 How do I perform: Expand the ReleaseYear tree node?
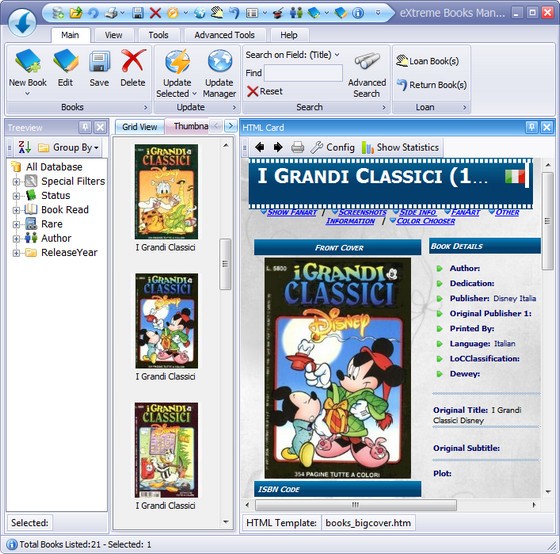[16, 253]
